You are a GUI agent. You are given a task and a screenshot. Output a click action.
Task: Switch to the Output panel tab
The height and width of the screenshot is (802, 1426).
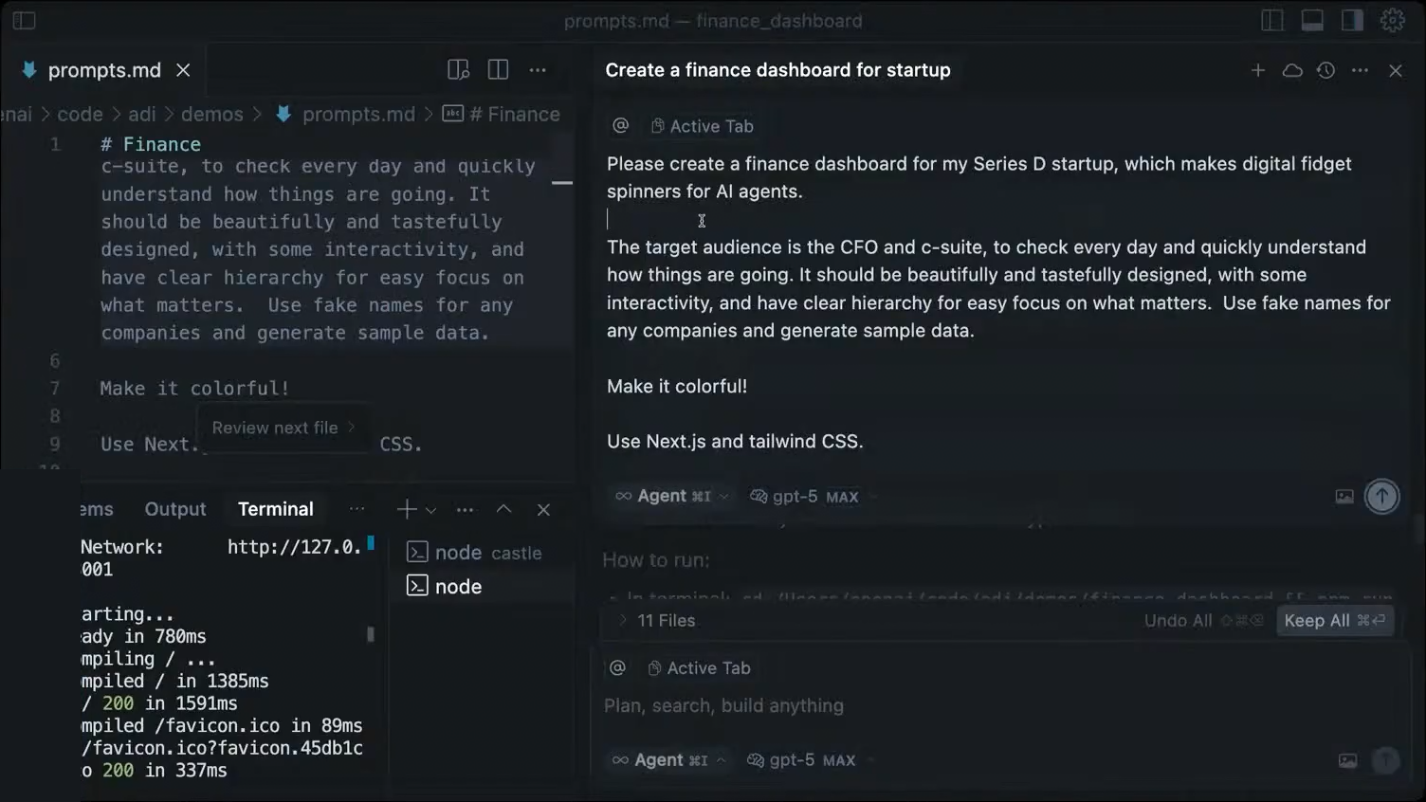tap(175, 509)
